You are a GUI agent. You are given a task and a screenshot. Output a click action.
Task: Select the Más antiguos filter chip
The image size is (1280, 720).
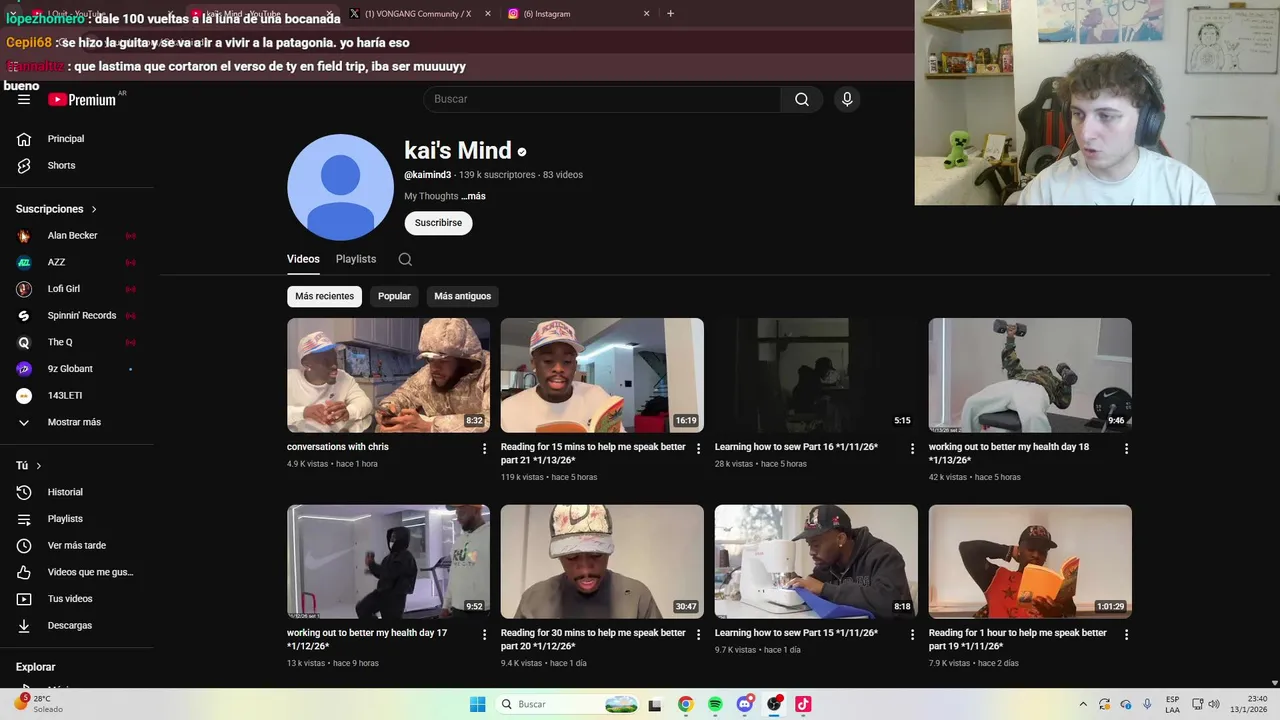[x=462, y=296]
